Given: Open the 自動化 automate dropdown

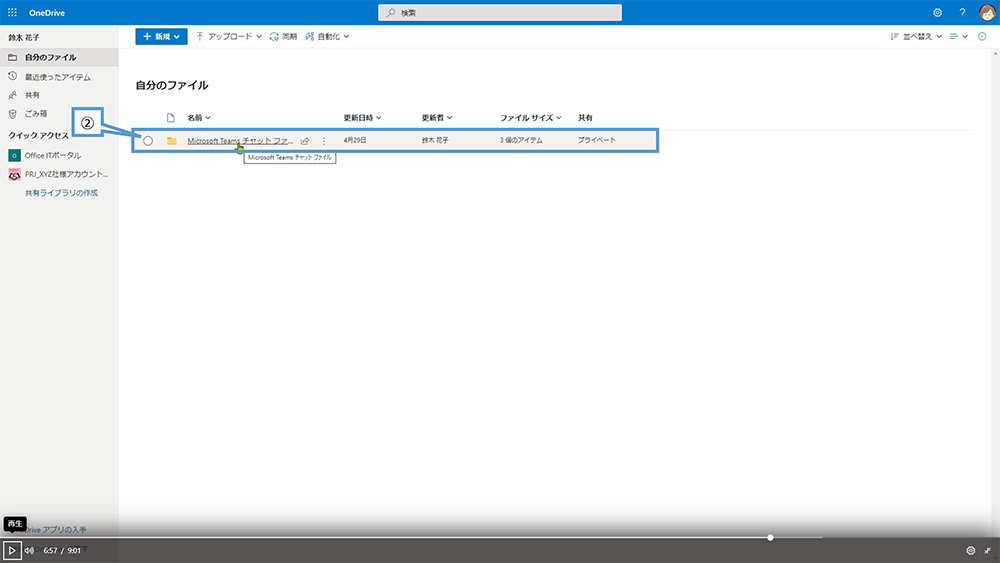Looking at the screenshot, I should click(x=327, y=36).
